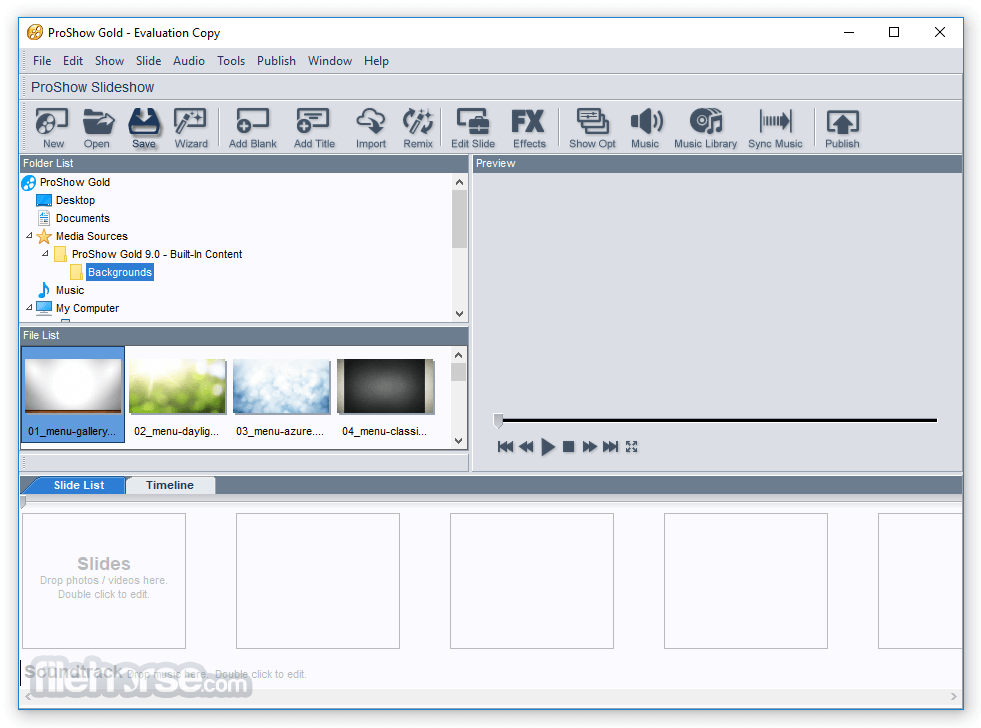The width and height of the screenshot is (981, 728).
Task: Stop the preview playback
Action: [569, 447]
